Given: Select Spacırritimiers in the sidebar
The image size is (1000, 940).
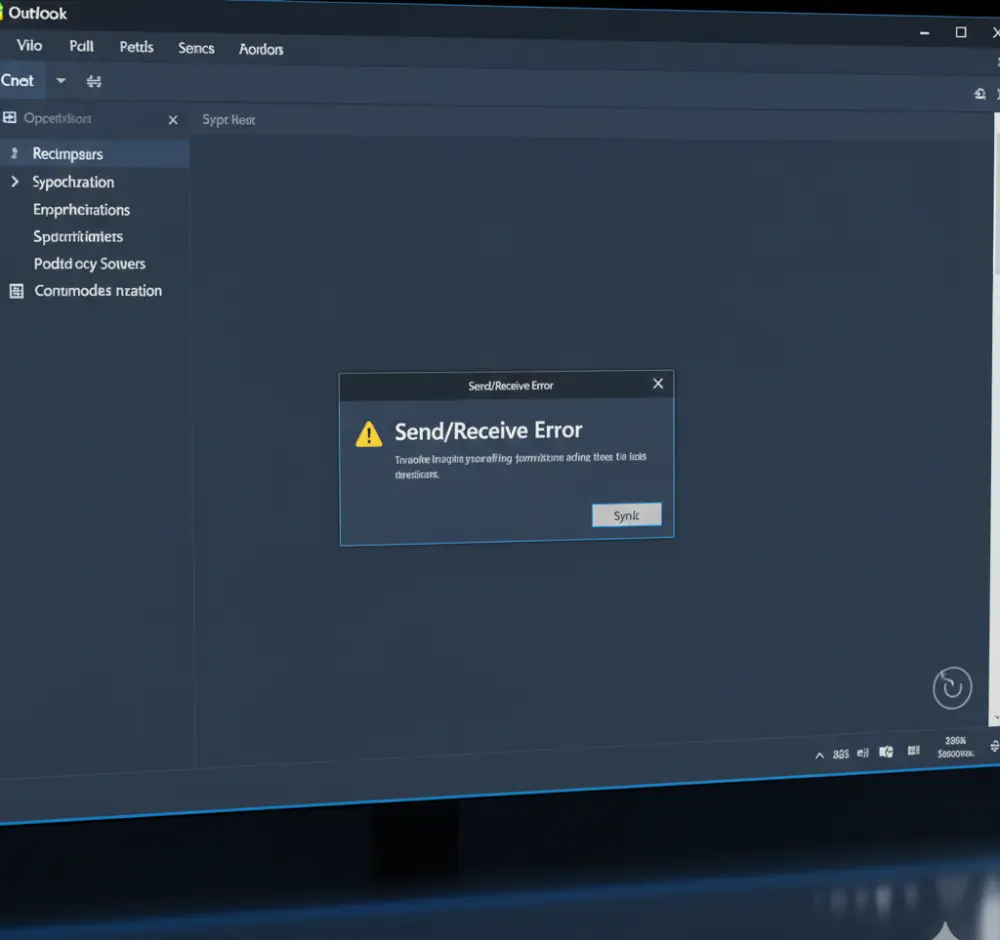Looking at the screenshot, I should point(78,237).
